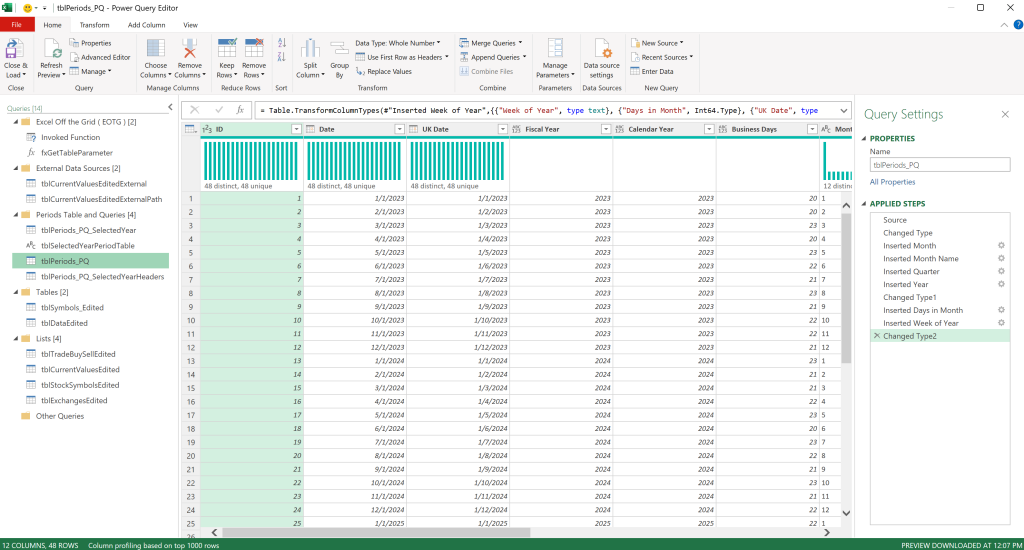Select tblPeriods_PQ_SelectedYear query
This screenshot has height=550, width=1024.
[91, 230]
